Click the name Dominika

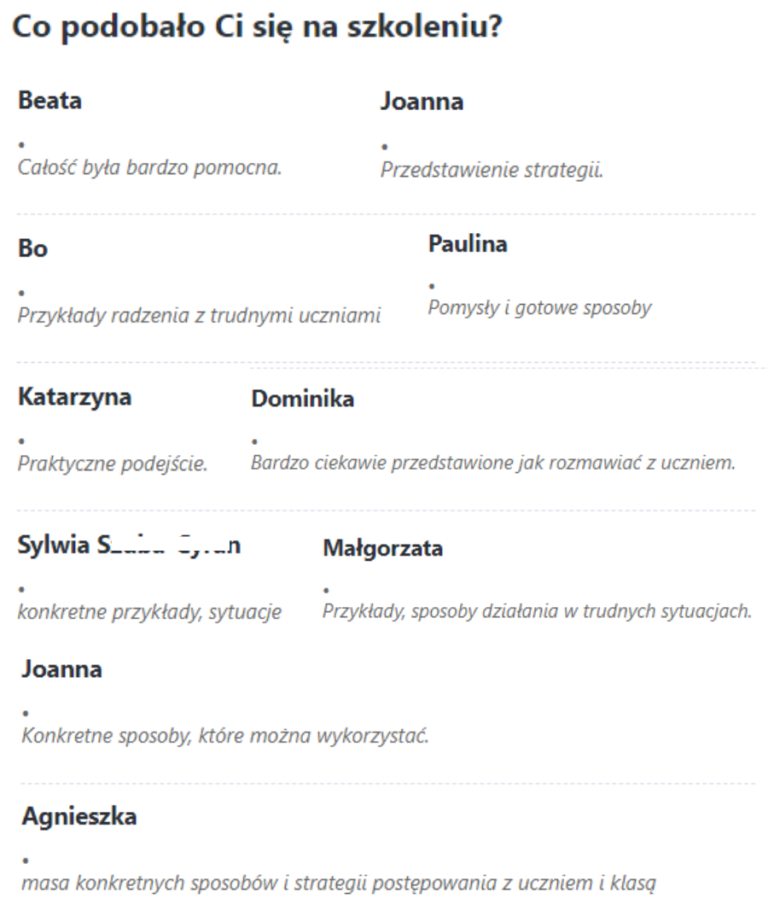click(302, 400)
